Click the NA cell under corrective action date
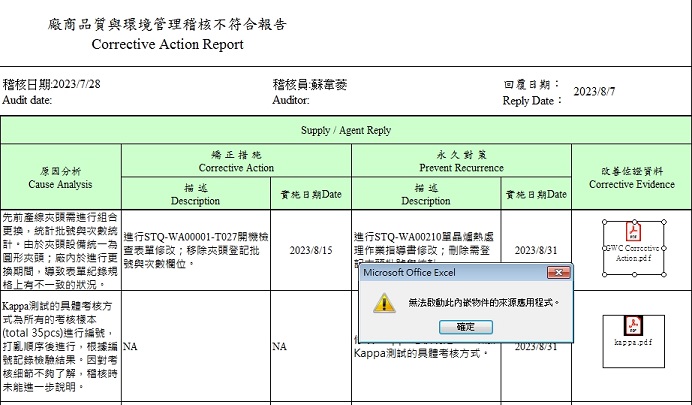 click(x=311, y=346)
